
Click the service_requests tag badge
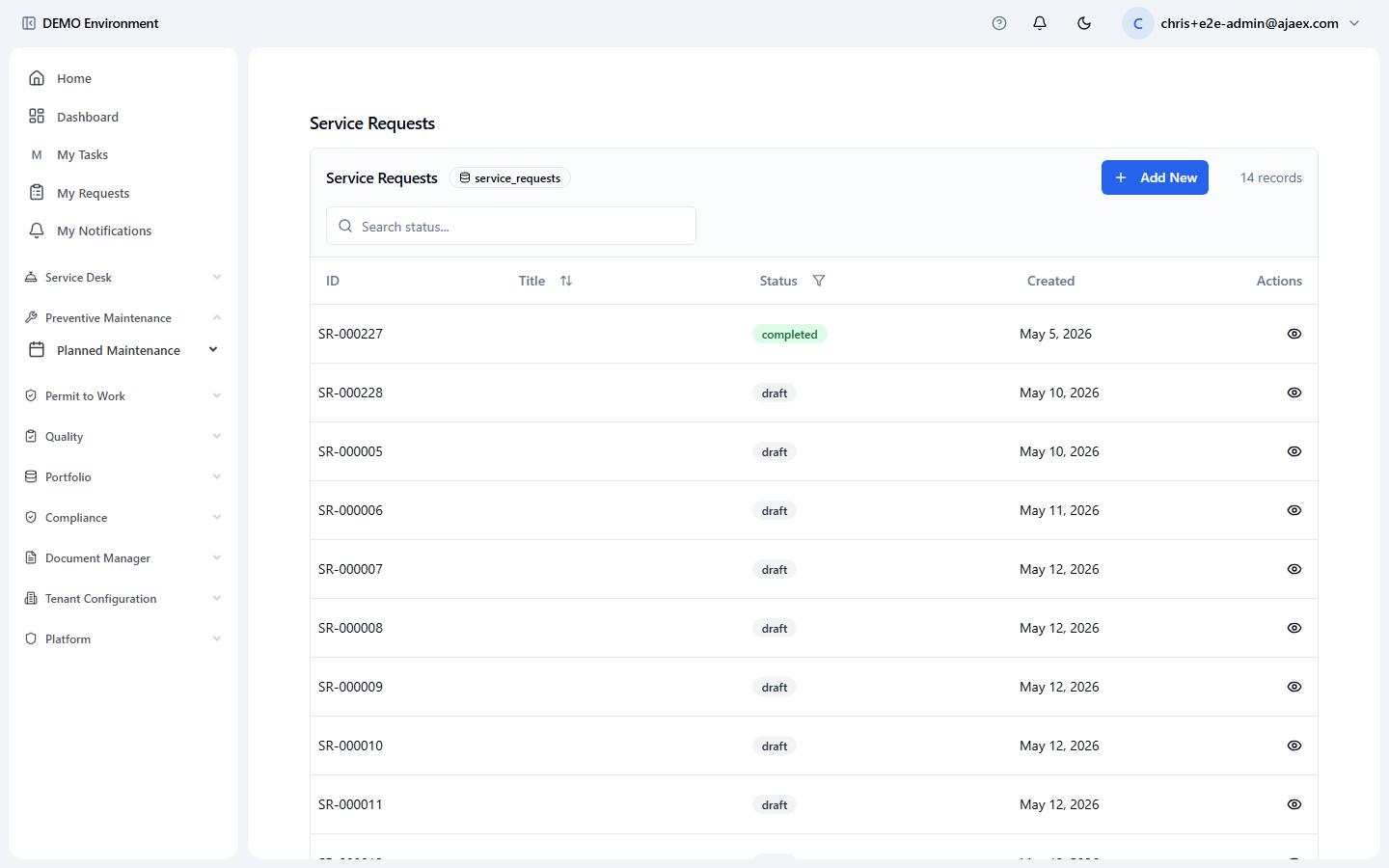point(509,177)
